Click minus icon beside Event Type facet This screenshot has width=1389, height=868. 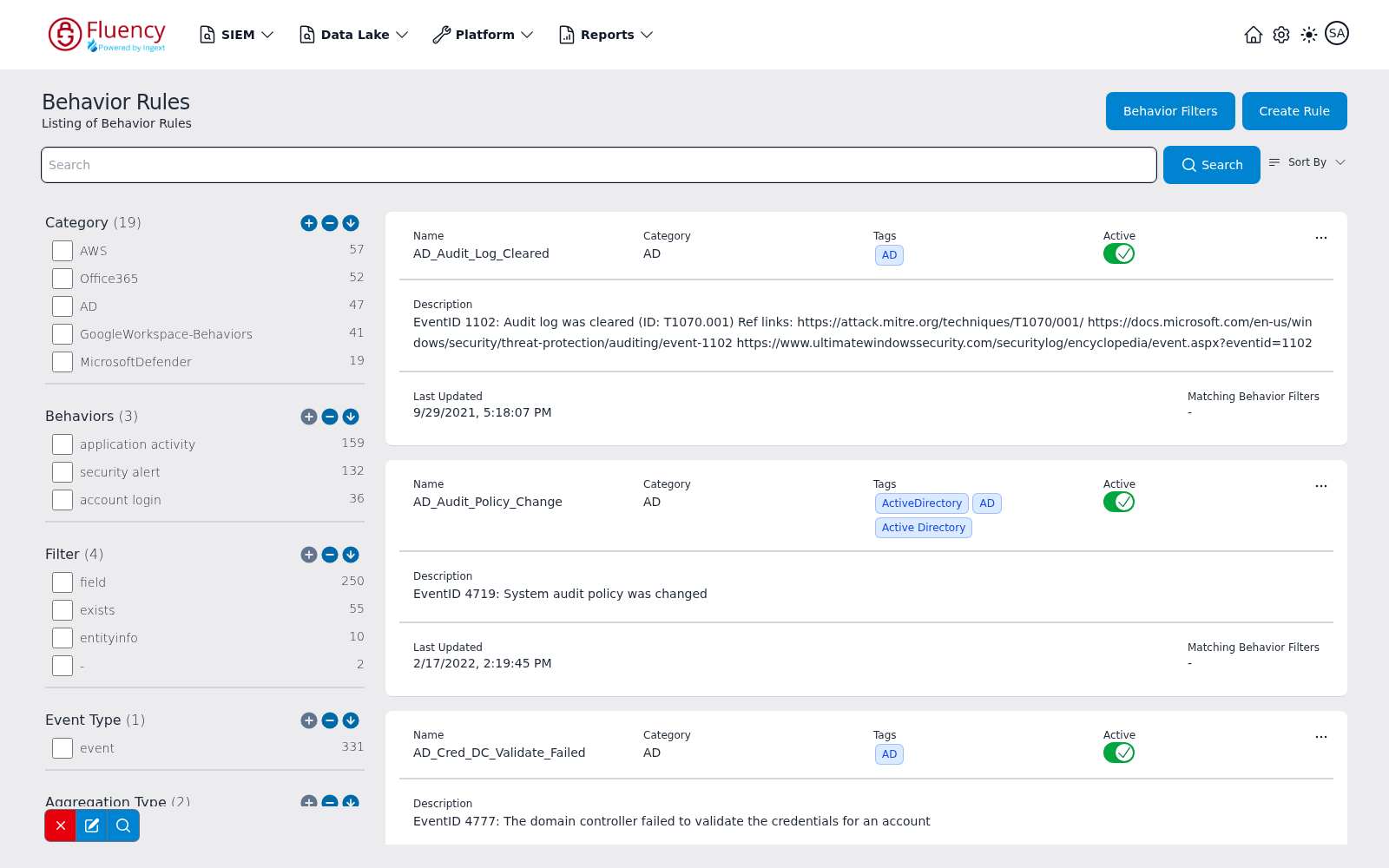click(330, 720)
